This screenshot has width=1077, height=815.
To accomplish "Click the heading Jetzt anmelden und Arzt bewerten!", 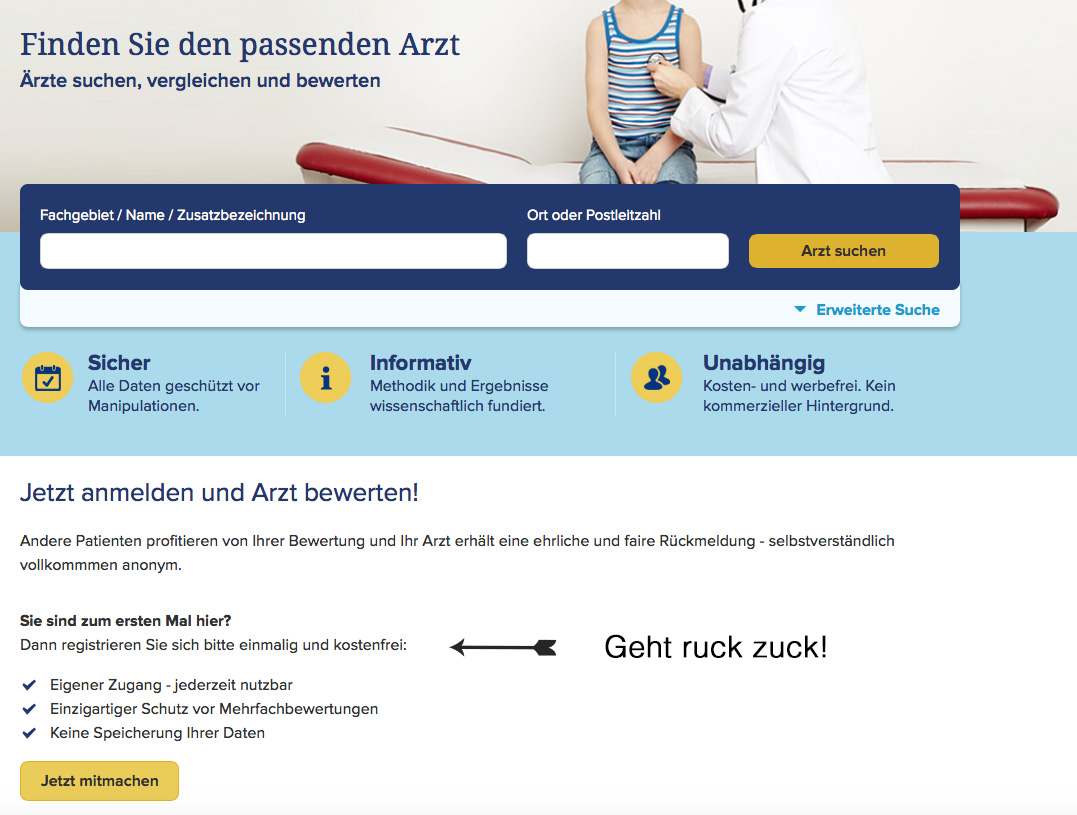I will pos(219,492).
